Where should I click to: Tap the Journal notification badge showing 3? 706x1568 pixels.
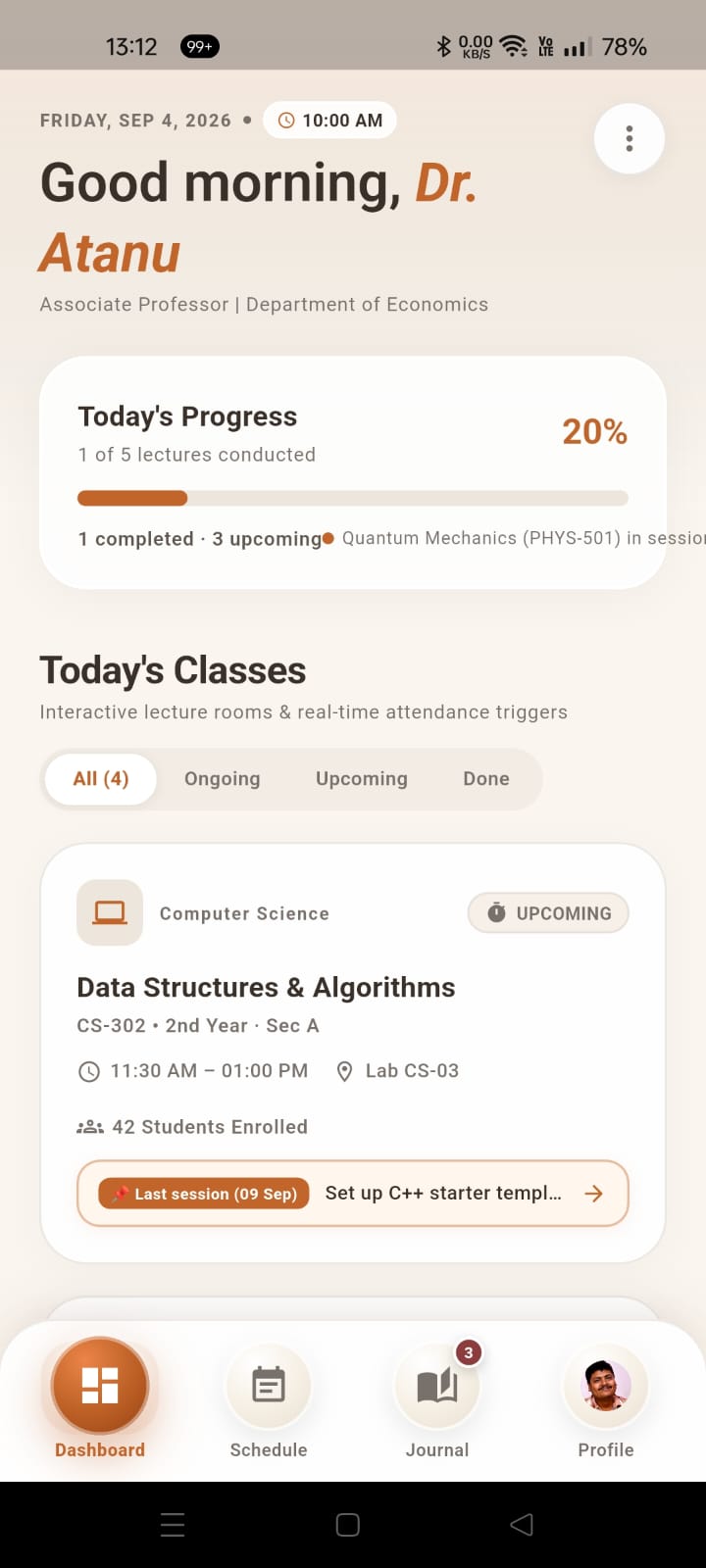pos(469,1352)
